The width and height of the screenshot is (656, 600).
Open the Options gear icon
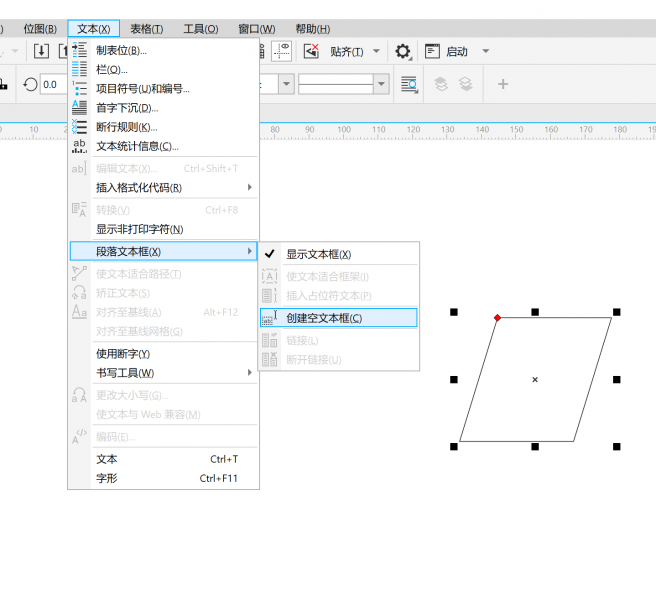[403, 51]
